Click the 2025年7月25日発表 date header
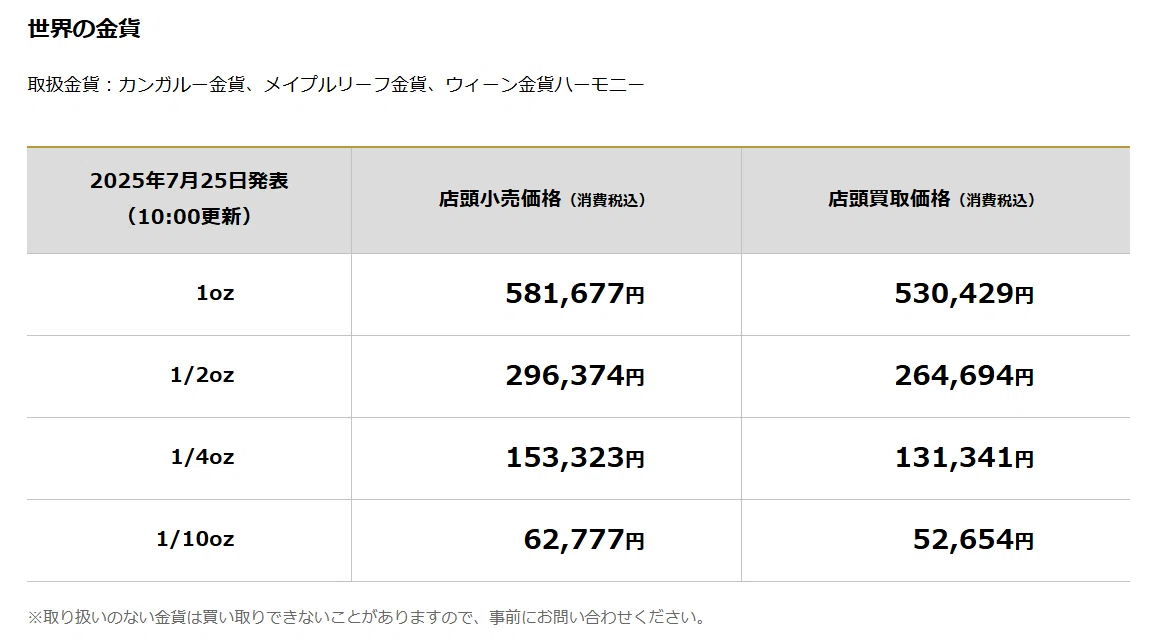The height and width of the screenshot is (640, 1165). [189, 181]
